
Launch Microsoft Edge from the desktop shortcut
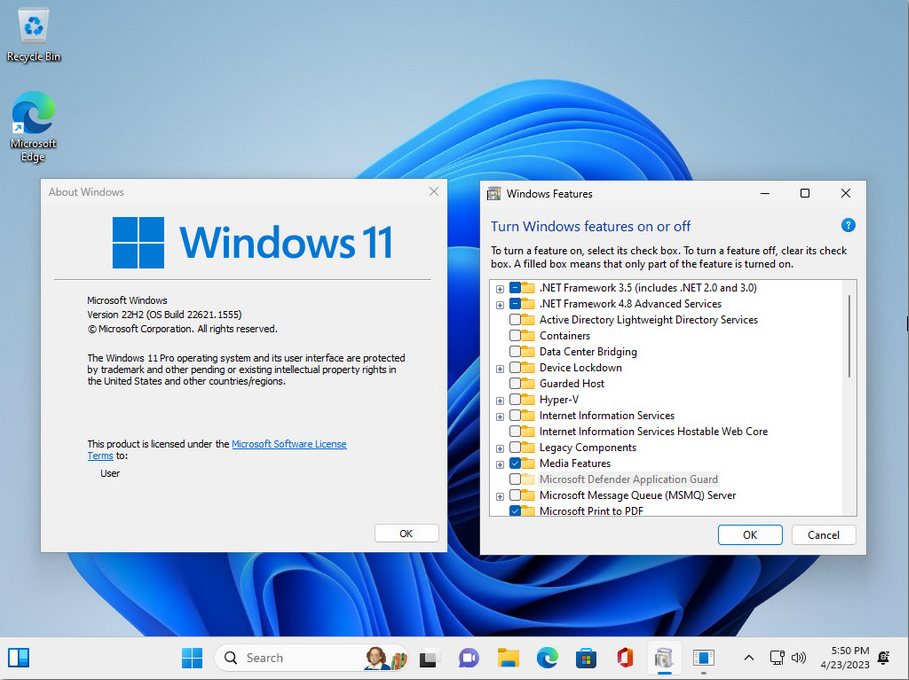(33, 126)
